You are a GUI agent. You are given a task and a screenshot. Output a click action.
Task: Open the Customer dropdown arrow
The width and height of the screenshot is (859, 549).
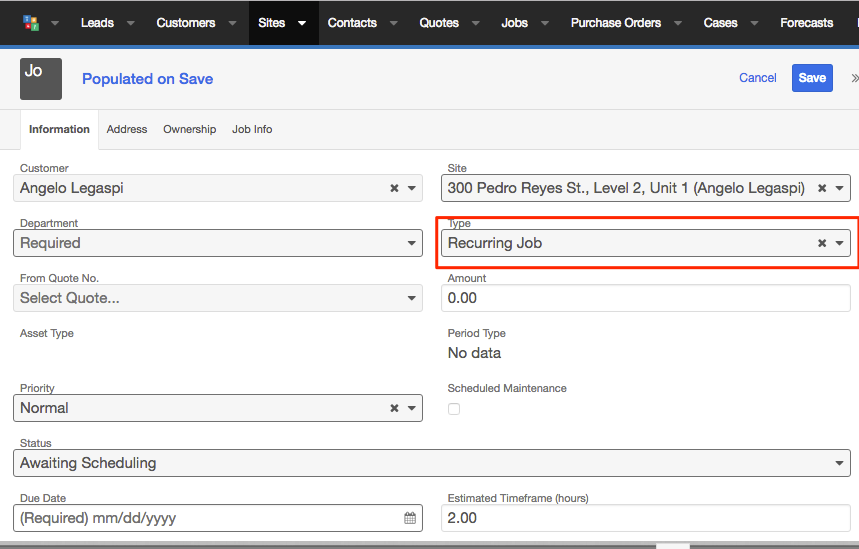(x=411, y=188)
